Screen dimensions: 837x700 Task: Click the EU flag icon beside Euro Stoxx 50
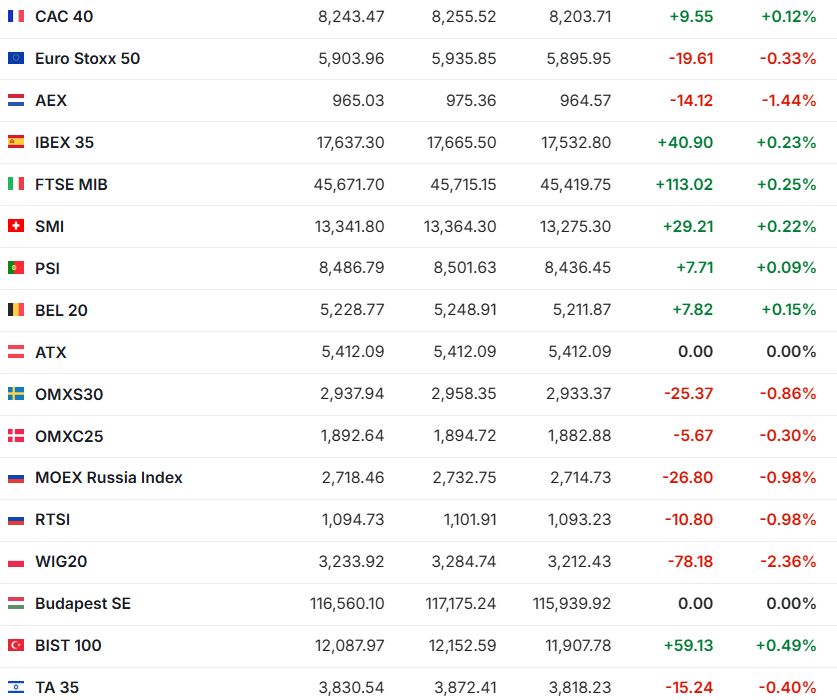[16, 58]
